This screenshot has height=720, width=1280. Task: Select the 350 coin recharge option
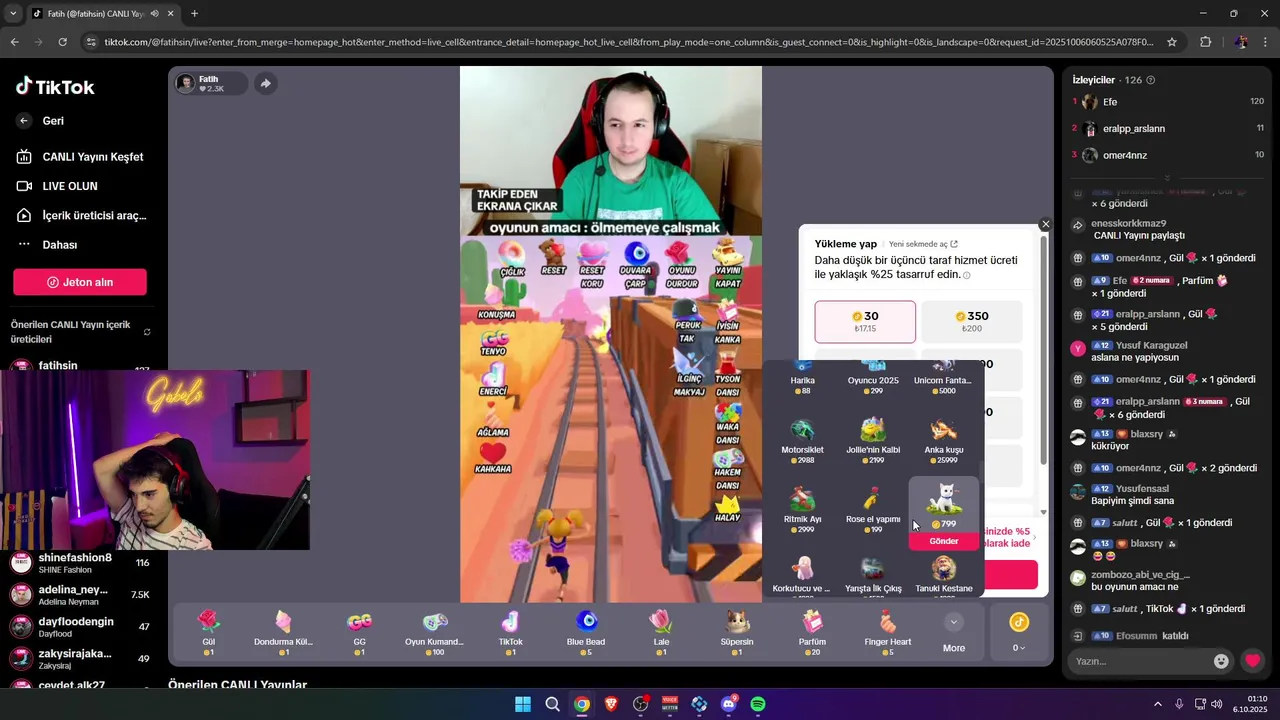971,322
